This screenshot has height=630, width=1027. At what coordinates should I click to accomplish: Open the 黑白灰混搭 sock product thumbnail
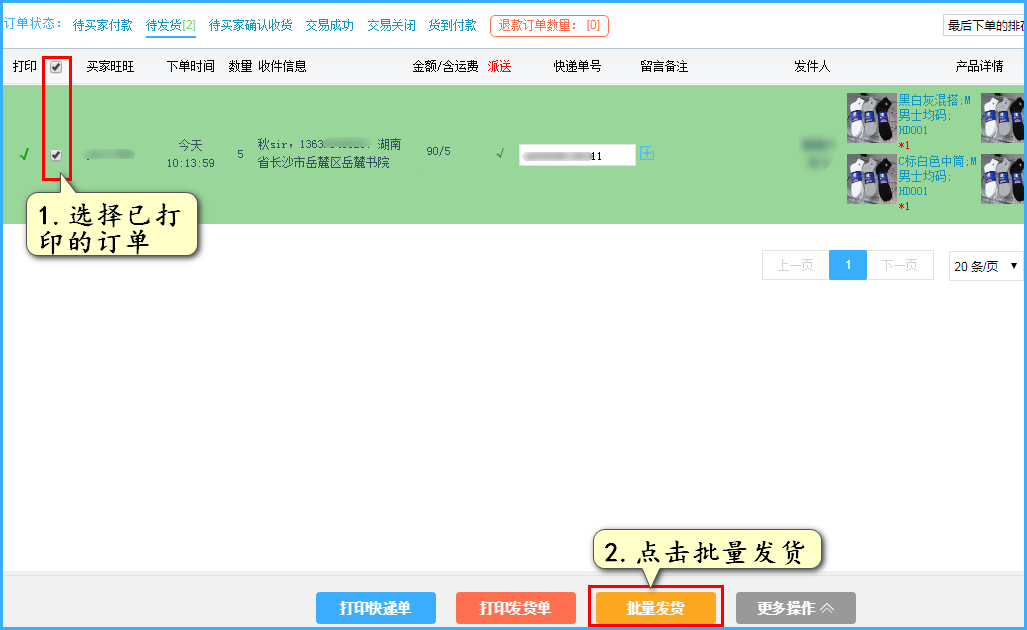click(871, 118)
